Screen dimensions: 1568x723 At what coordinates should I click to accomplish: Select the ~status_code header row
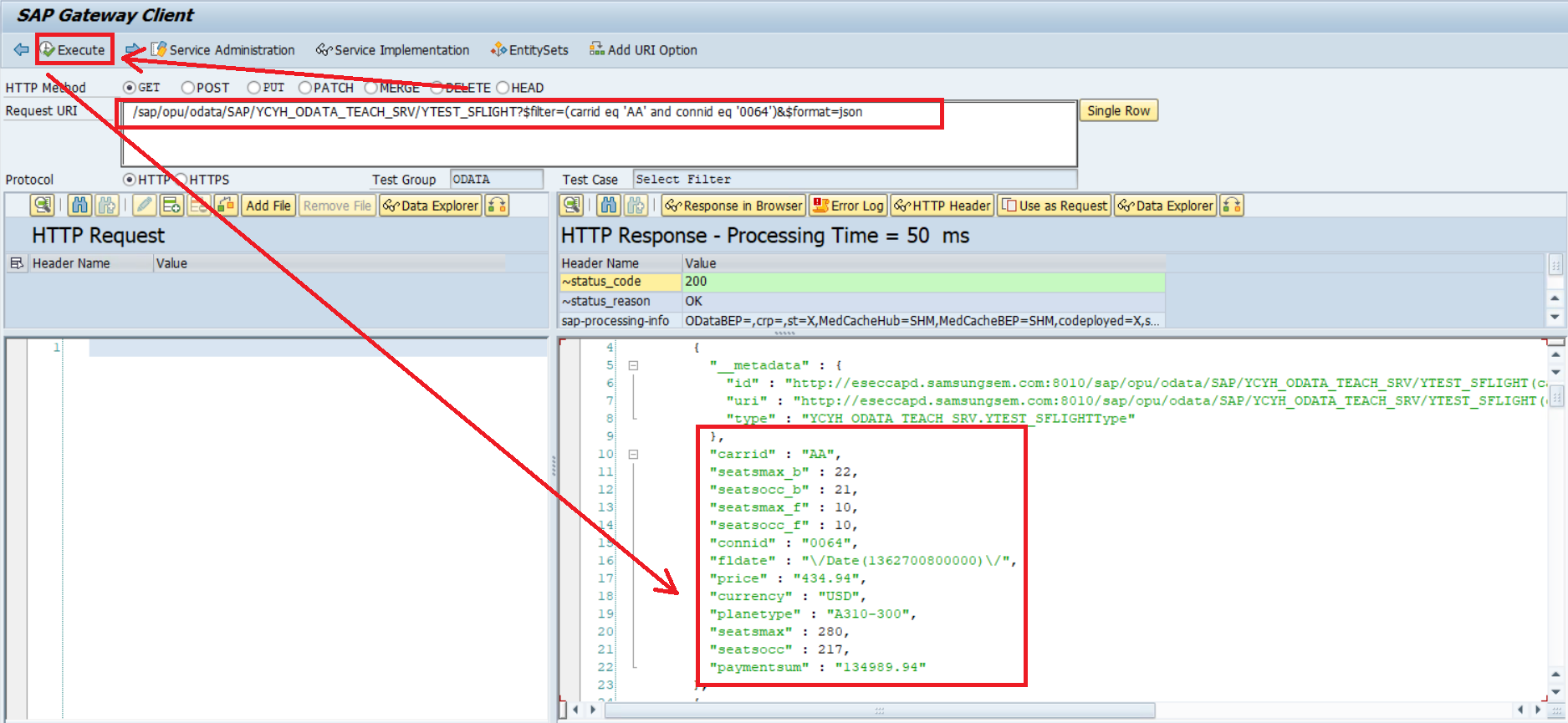(621, 282)
